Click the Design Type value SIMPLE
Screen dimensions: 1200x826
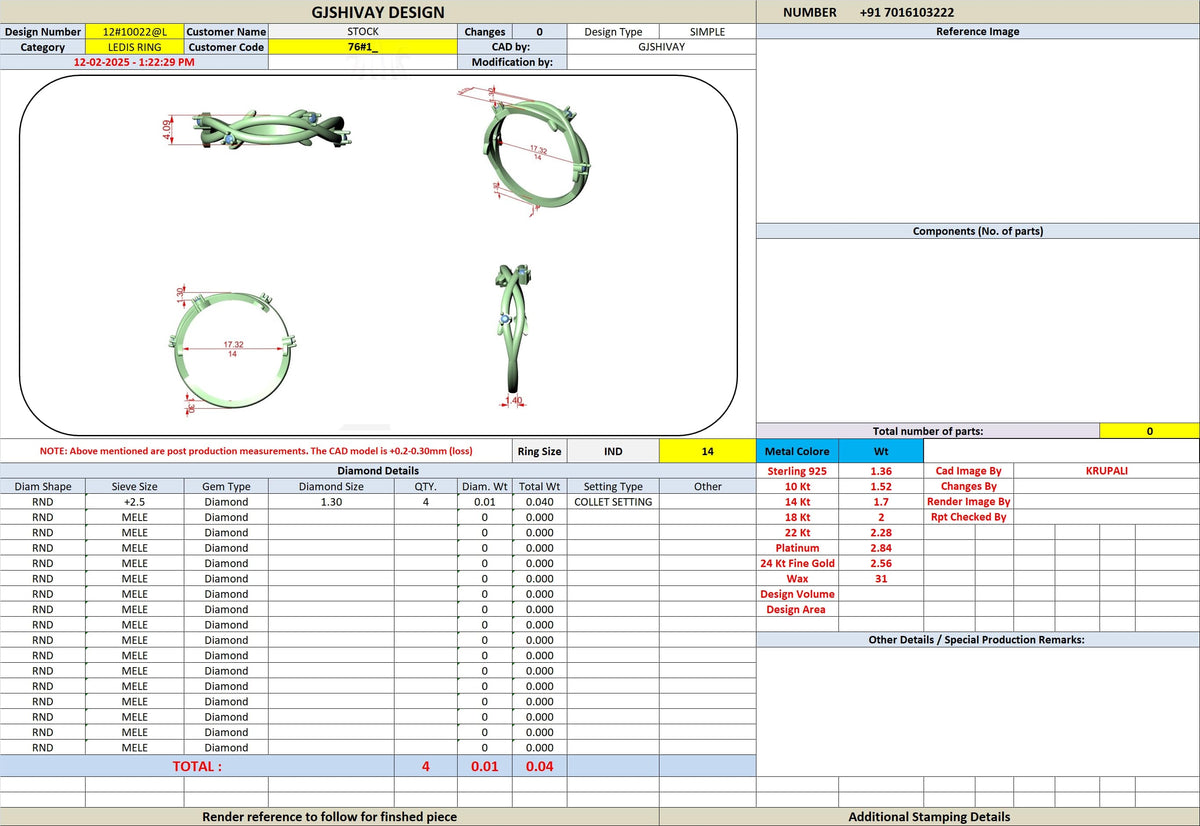(707, 31)
